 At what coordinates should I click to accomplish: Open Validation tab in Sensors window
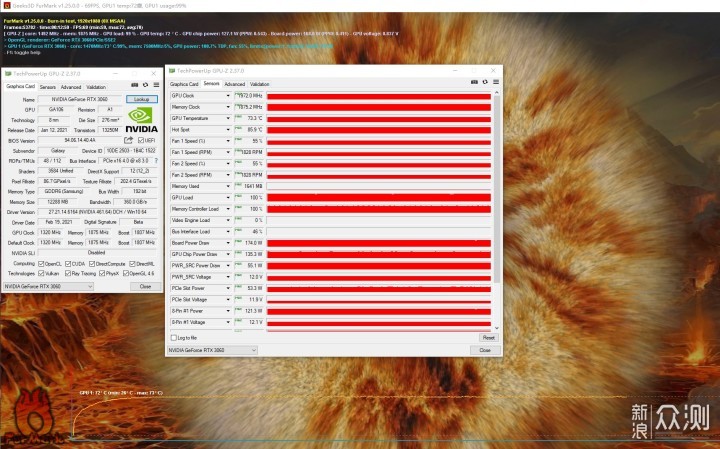coord(259,84)
